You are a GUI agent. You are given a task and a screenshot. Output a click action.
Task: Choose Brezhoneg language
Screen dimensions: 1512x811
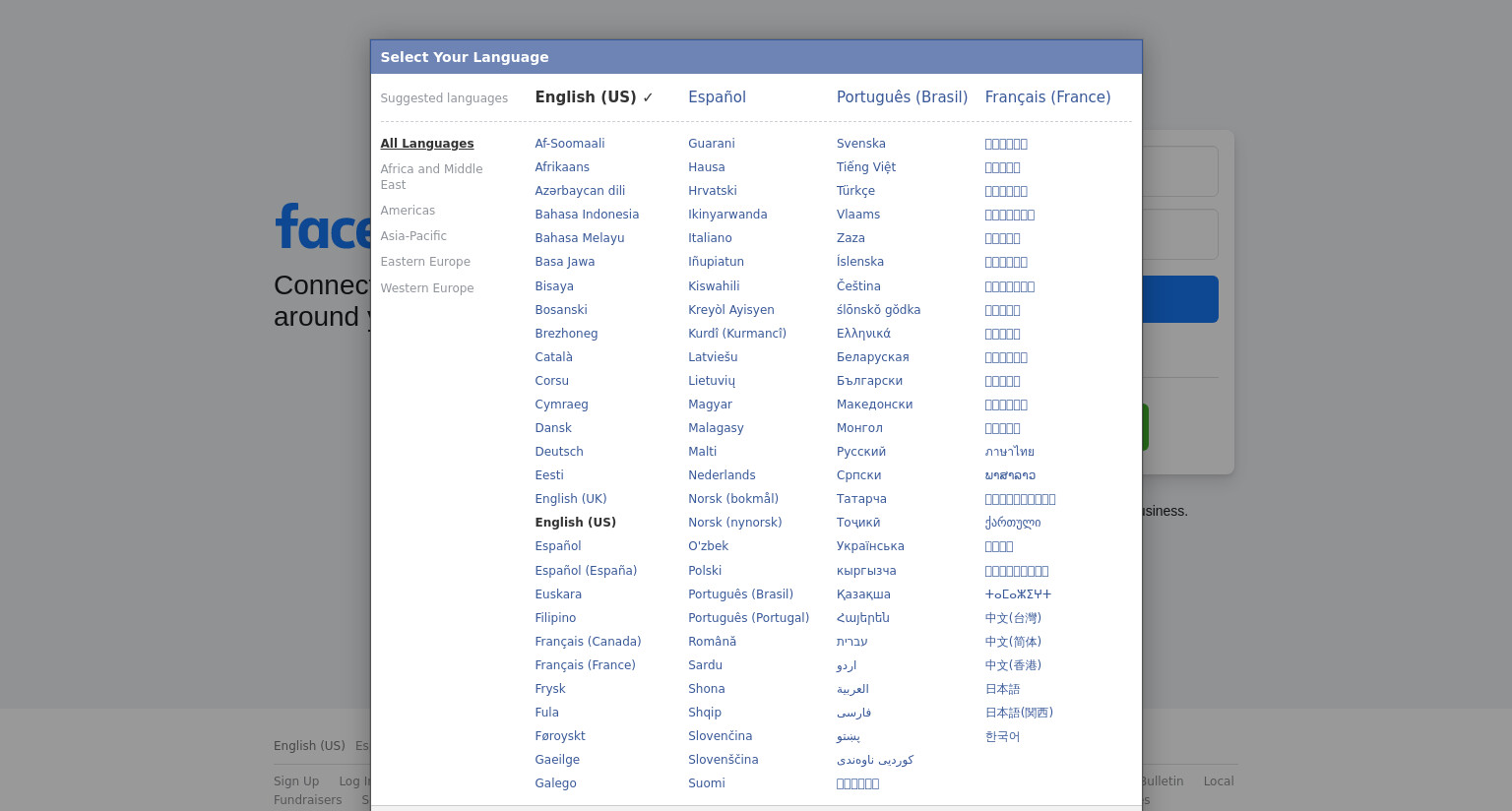(566, 334)
